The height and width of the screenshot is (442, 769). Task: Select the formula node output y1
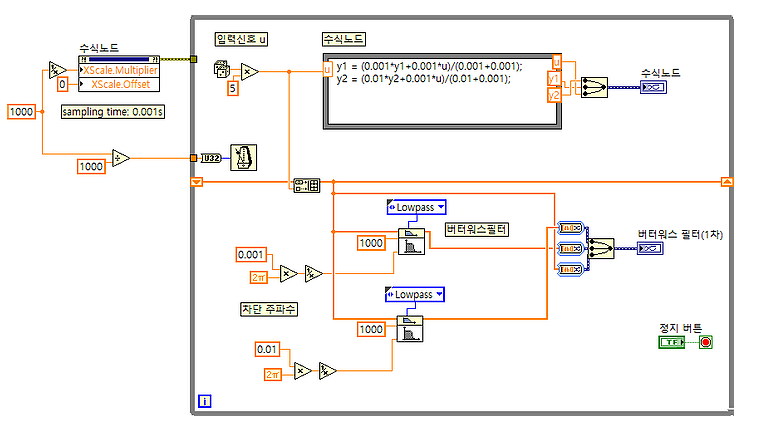(x=554, y=79)
